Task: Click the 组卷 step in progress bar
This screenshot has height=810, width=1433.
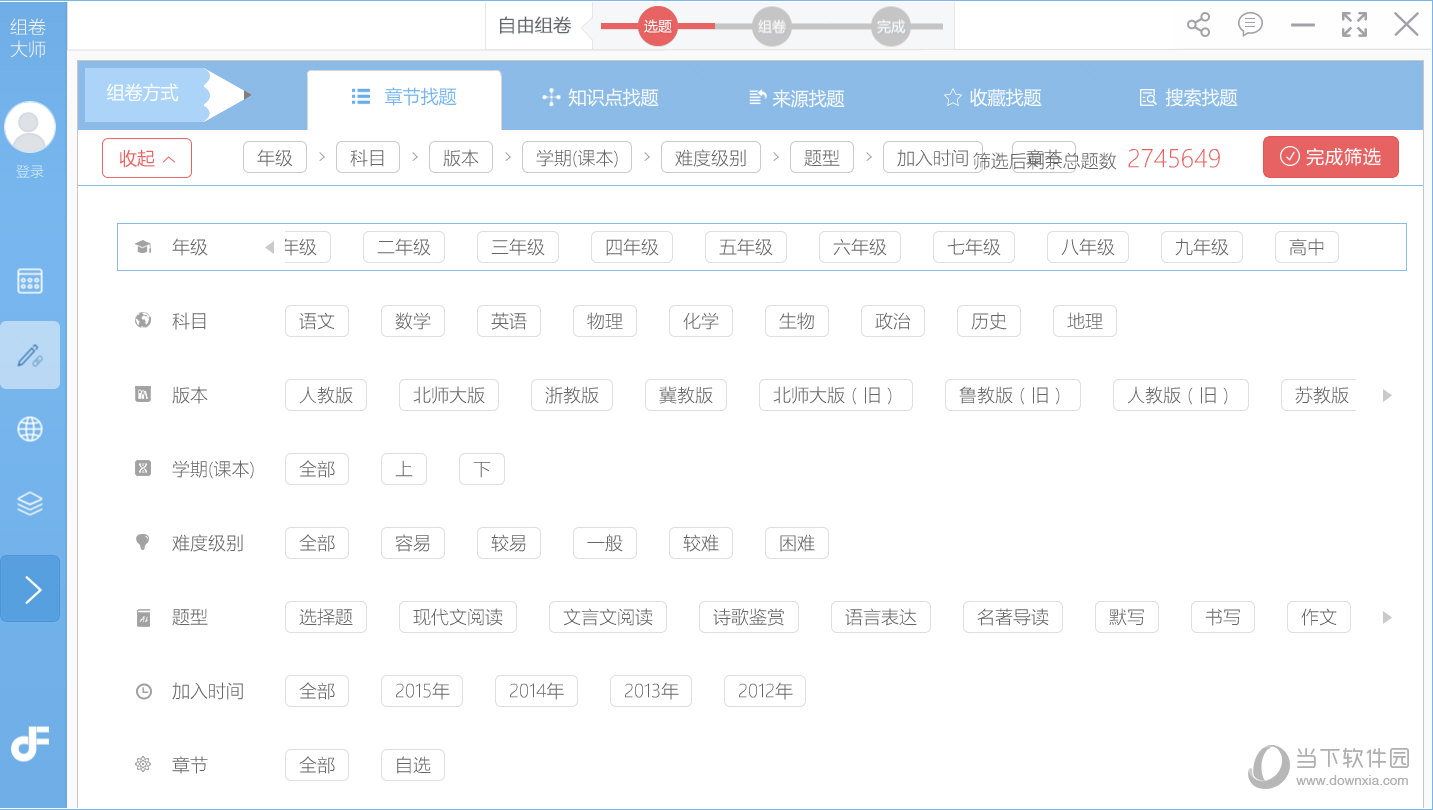Action: click(771, 27)
